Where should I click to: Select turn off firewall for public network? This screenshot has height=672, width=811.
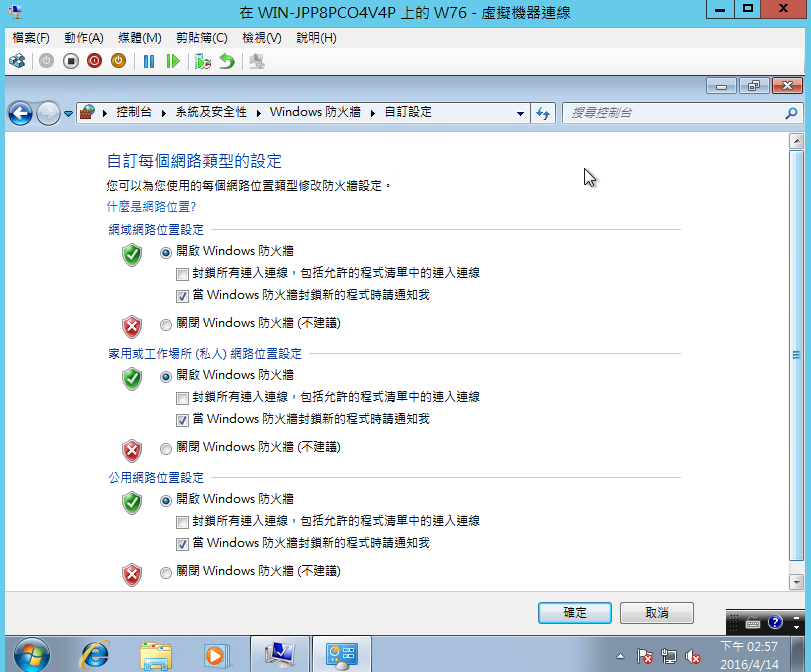coord(166,572)
